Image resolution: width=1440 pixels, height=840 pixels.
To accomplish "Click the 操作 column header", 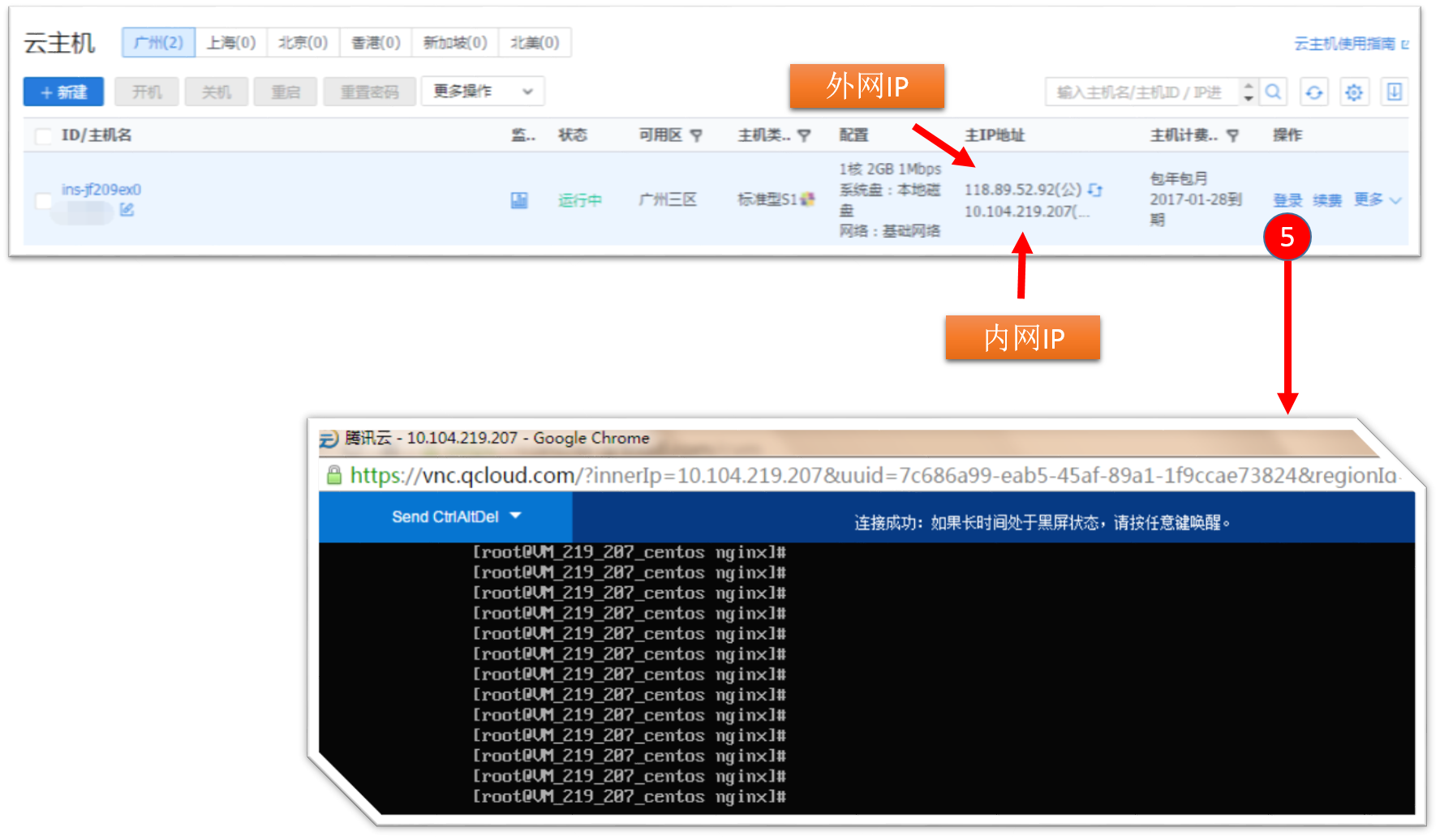I will pyautogui.click(x=1287, y=135).
